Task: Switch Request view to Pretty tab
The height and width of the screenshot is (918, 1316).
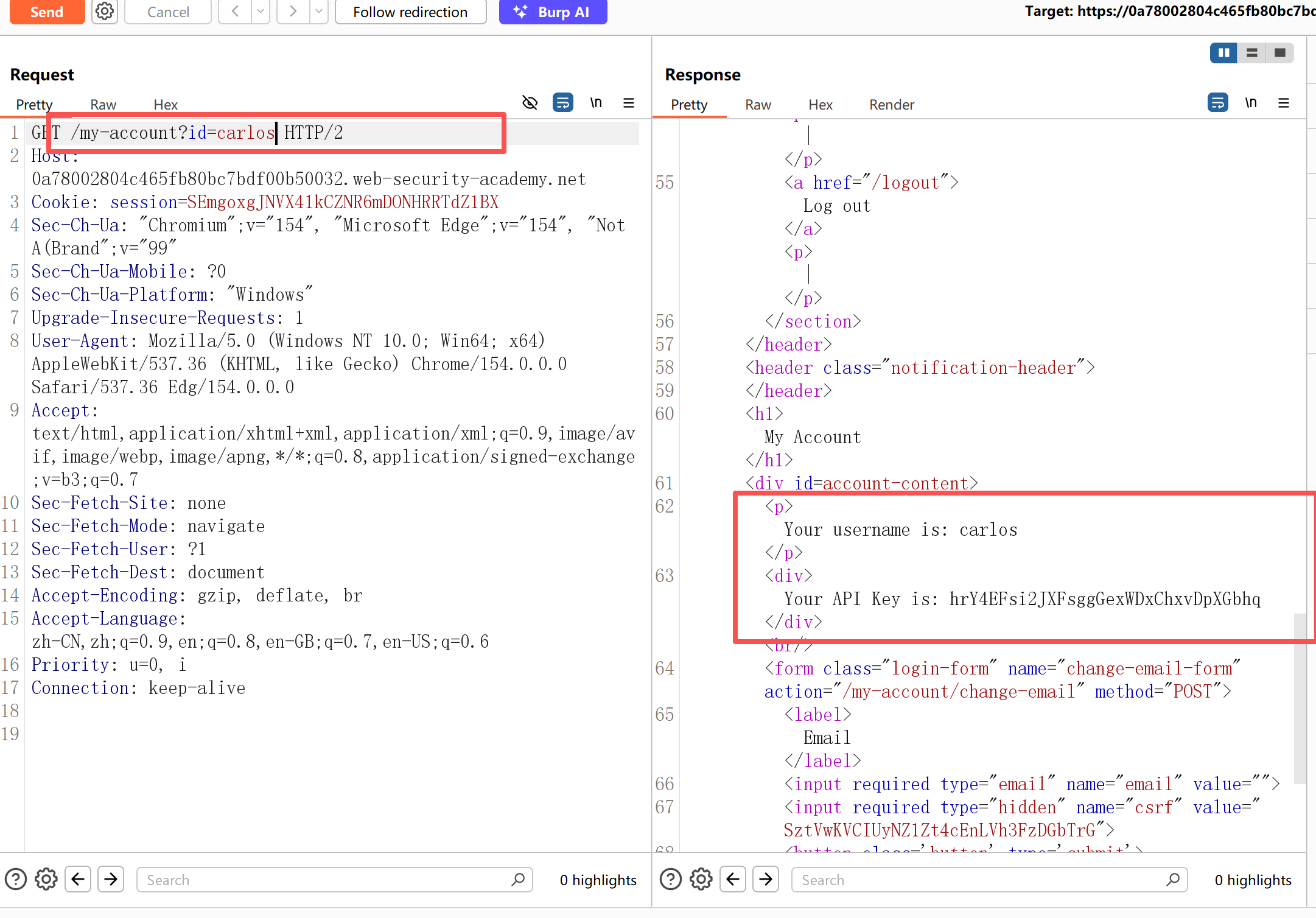Action: pyautogui.click(x=34, y=105)
